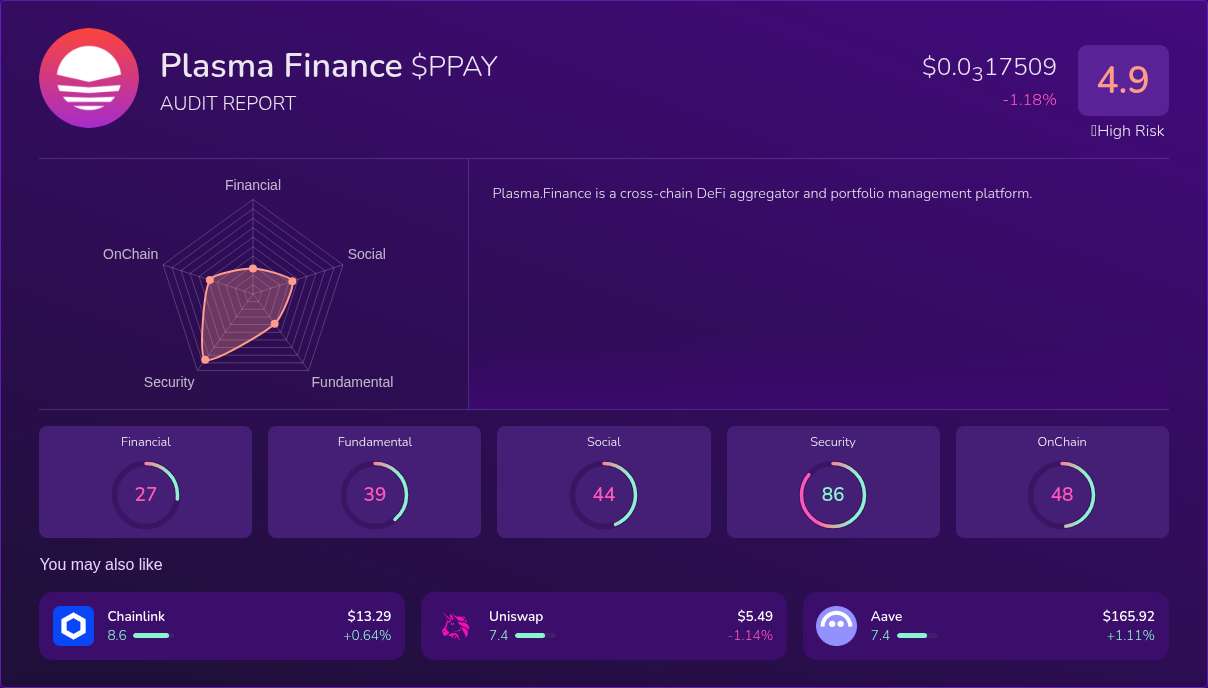Select the Chainlink hexagon token icon
Screen dimensions: 1208x688
click(73, 625)
